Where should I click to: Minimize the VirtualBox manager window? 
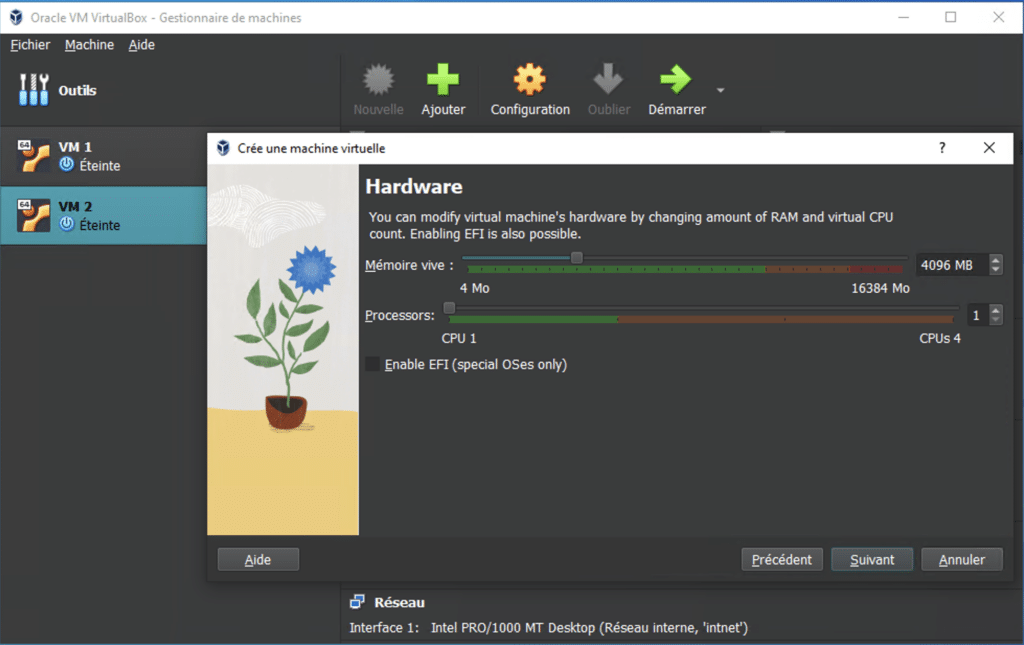(x=903, y=17)
